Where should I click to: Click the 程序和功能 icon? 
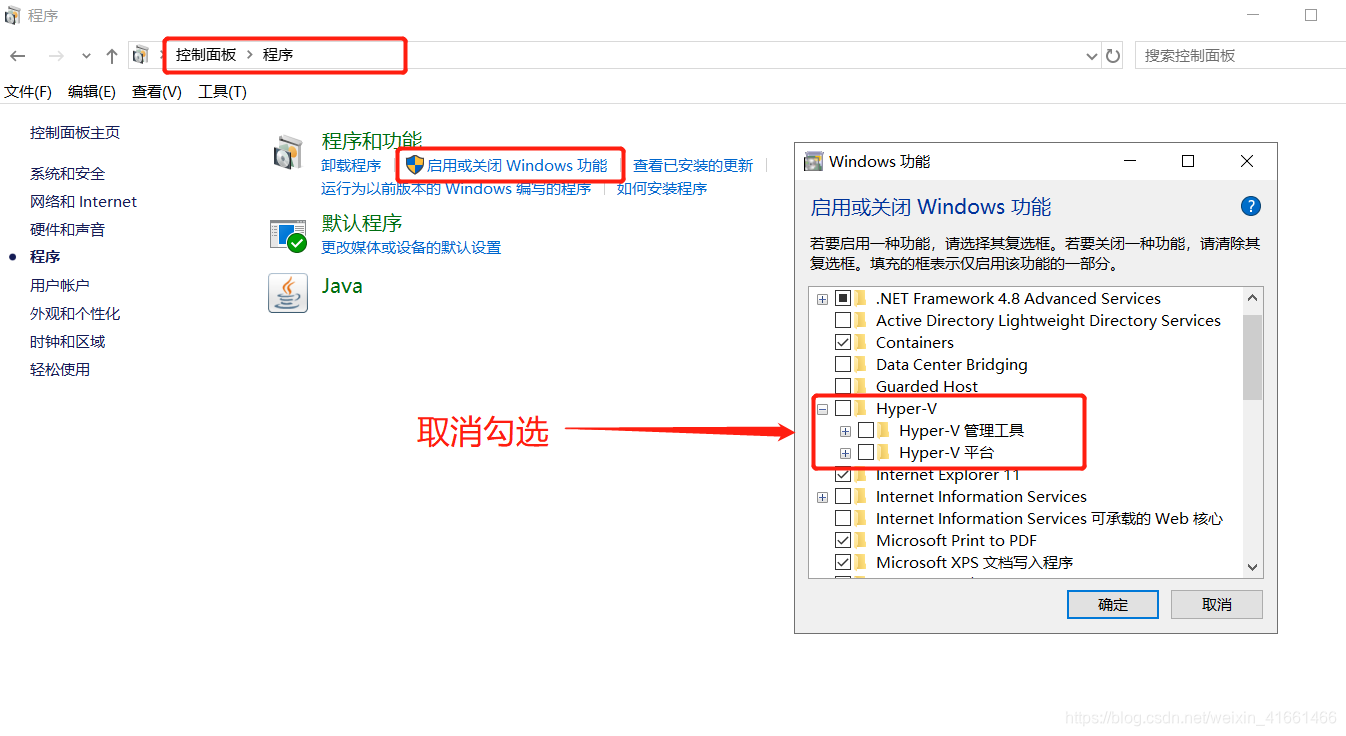(x=287, y=153)
